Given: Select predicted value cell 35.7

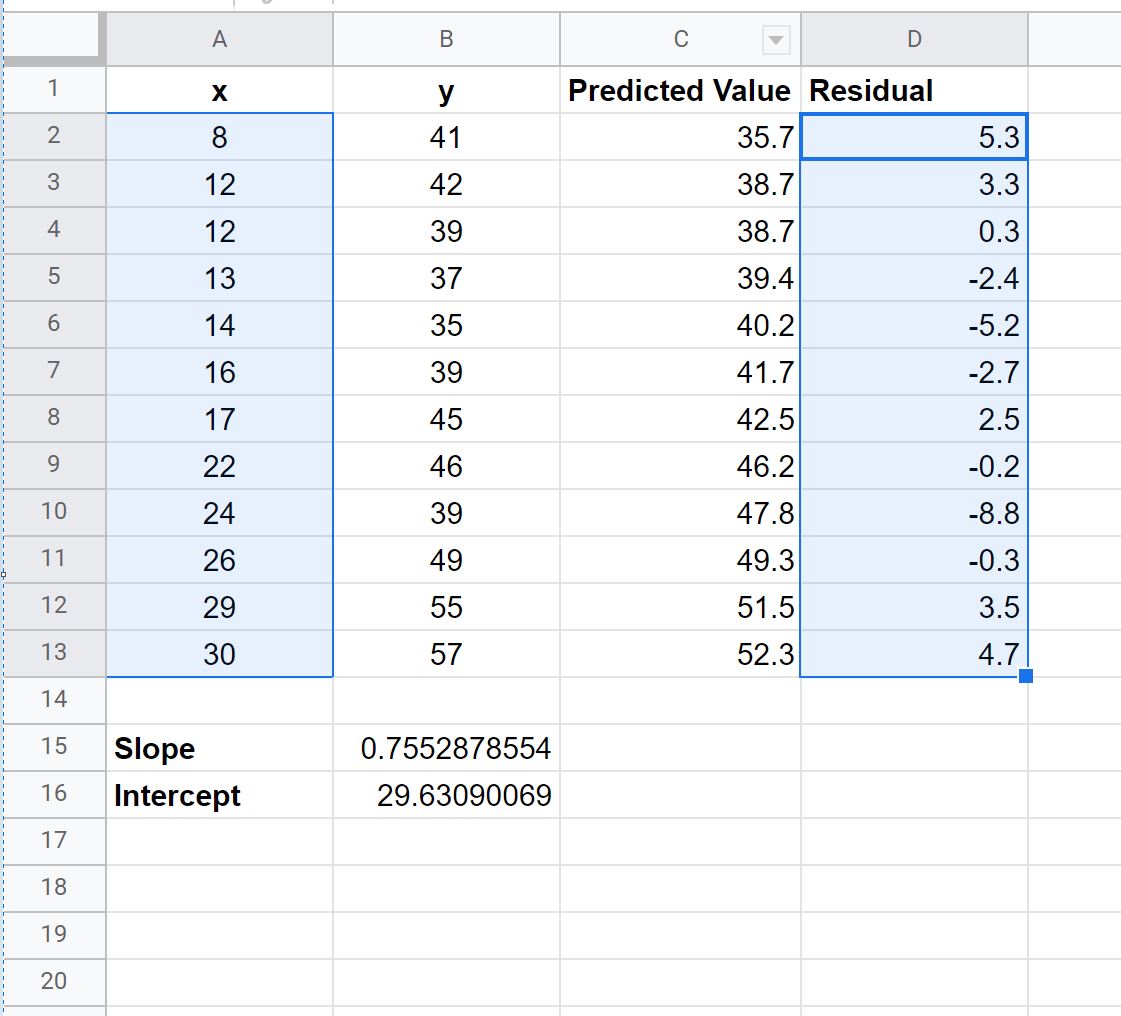Looking at the screenshot, I should [680, 137].
